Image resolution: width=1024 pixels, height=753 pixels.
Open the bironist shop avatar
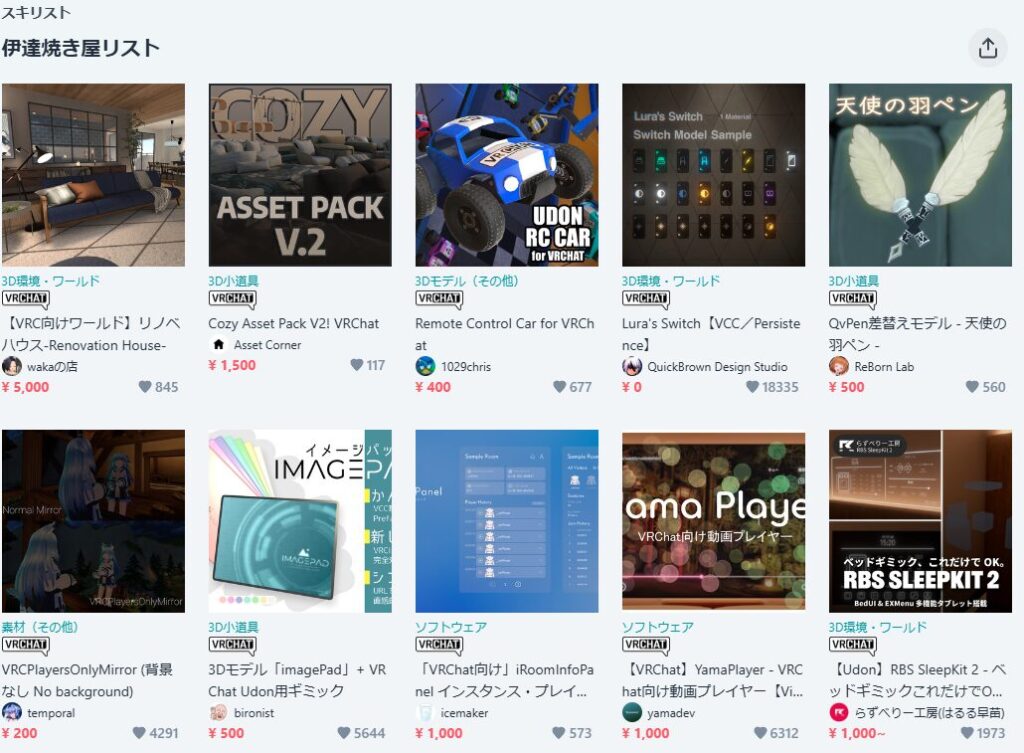click(218, 713)
